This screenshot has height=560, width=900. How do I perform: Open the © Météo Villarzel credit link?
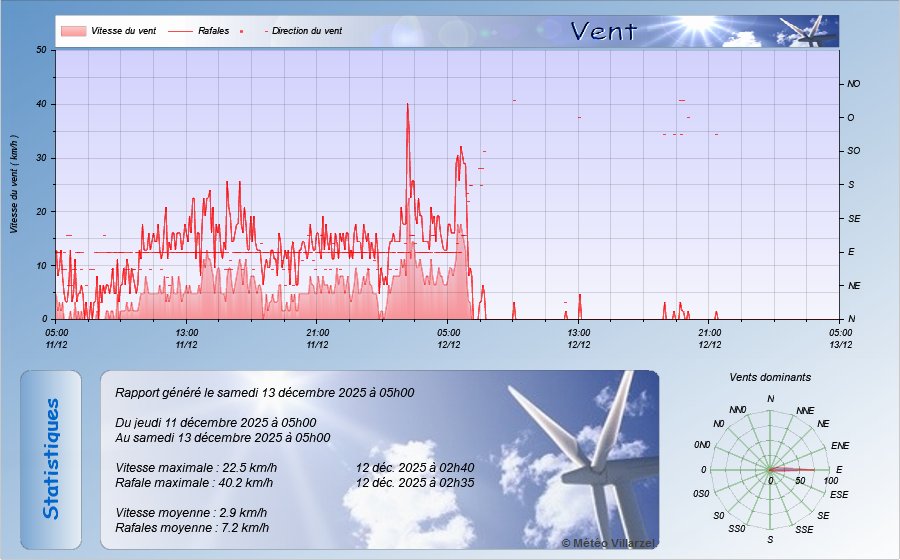tap(608, 542)
